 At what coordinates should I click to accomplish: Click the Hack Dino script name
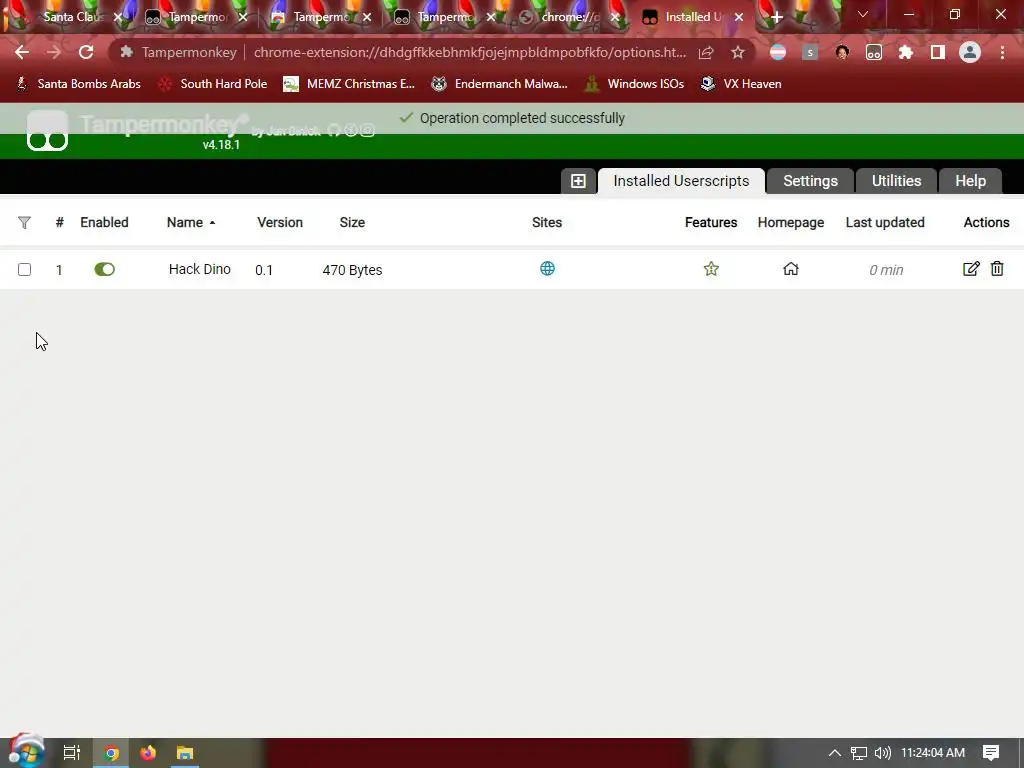199,269
